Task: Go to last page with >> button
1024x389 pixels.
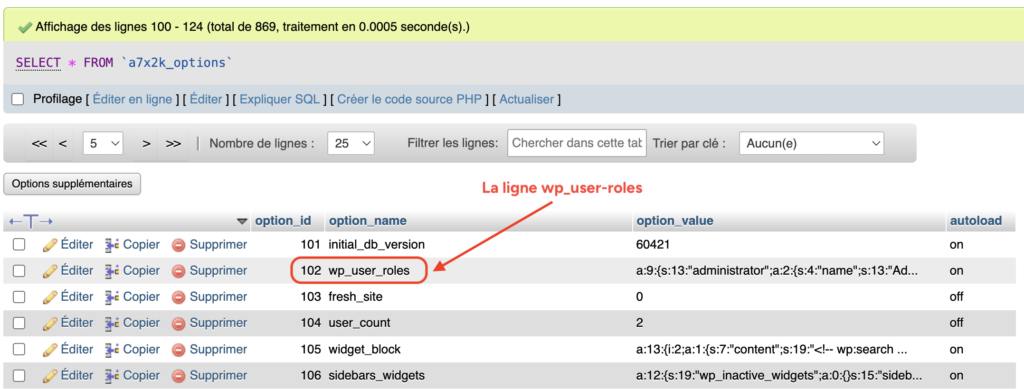Action: 173,144
